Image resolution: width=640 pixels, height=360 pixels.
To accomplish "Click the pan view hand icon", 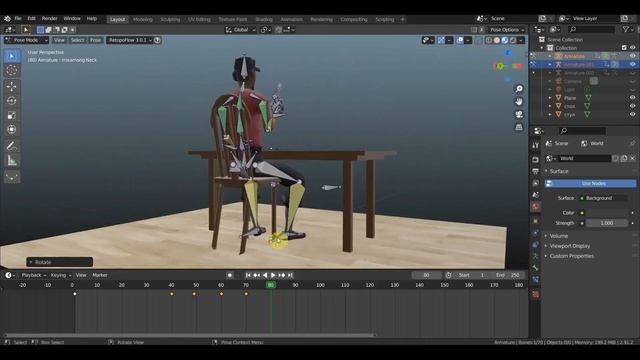I will click(x=519, y=101).
